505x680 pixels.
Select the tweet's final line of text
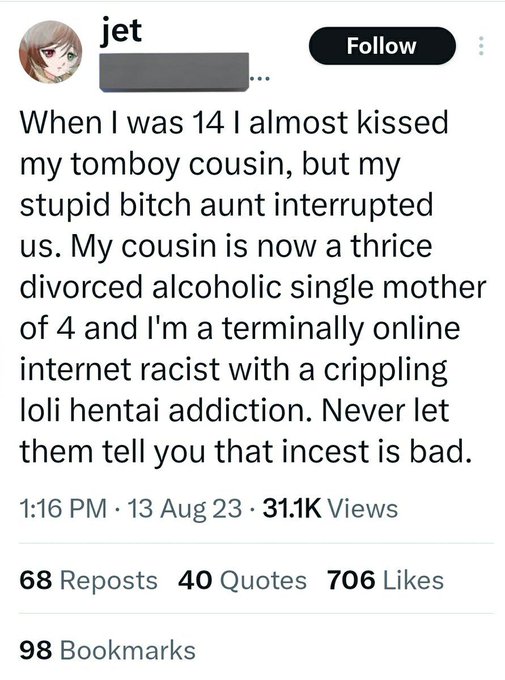[246, 451]
